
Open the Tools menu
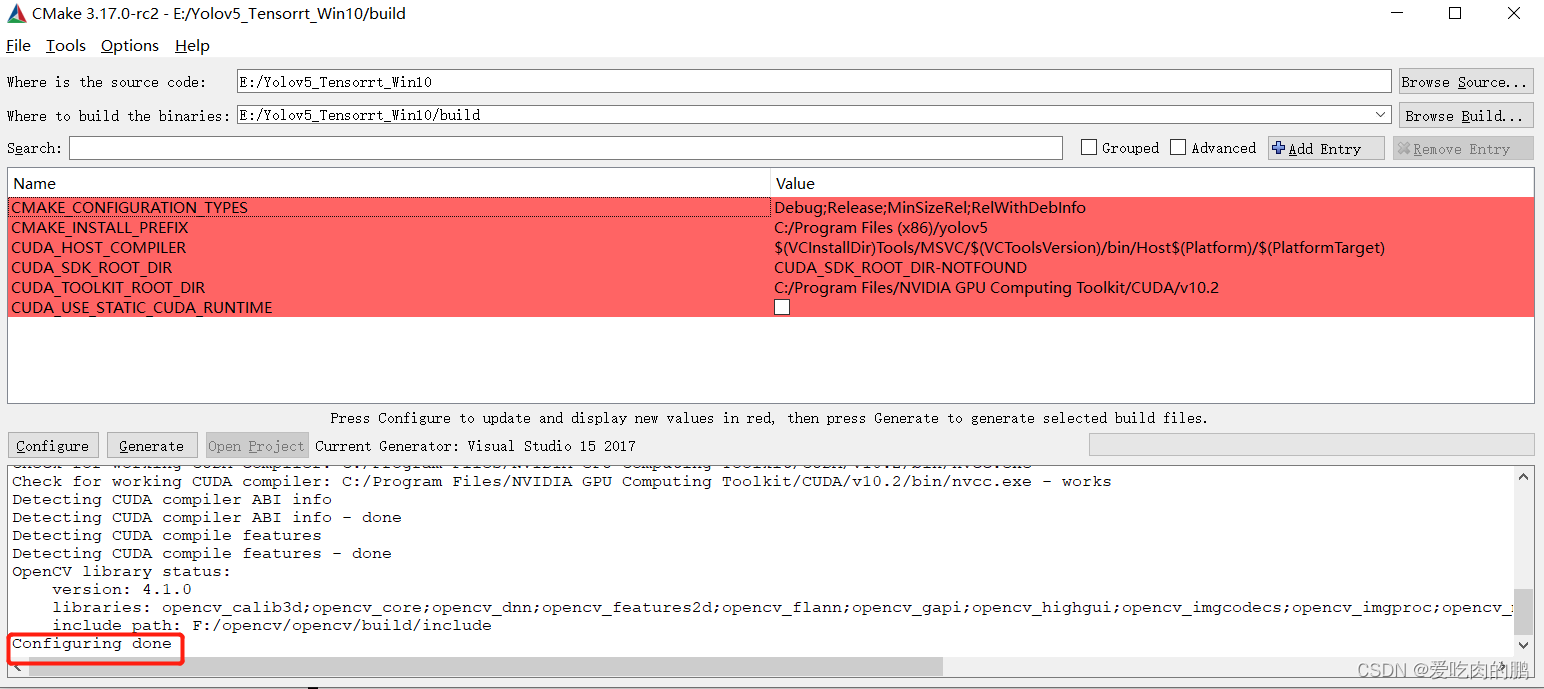pos(66,46)
